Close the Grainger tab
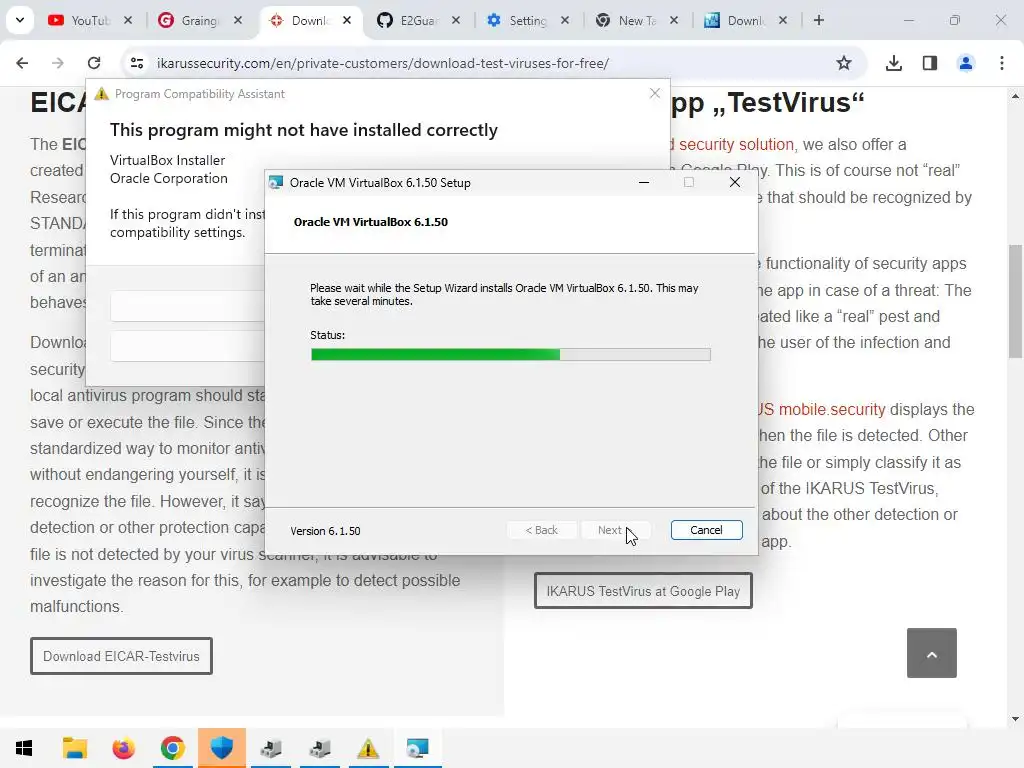The image size is (1024, 768). pos(238,20)
